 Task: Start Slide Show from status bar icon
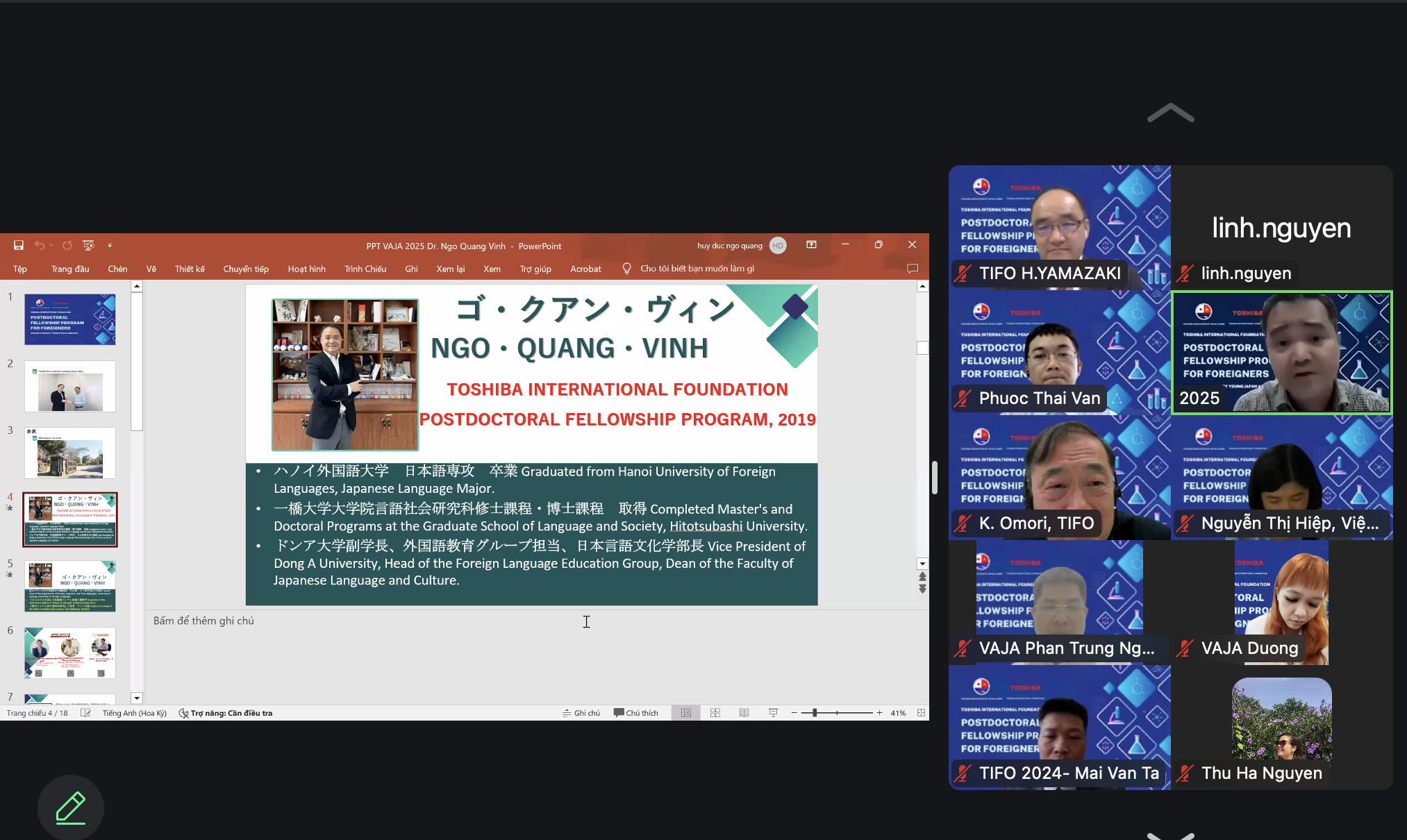[x=773, y=713]
